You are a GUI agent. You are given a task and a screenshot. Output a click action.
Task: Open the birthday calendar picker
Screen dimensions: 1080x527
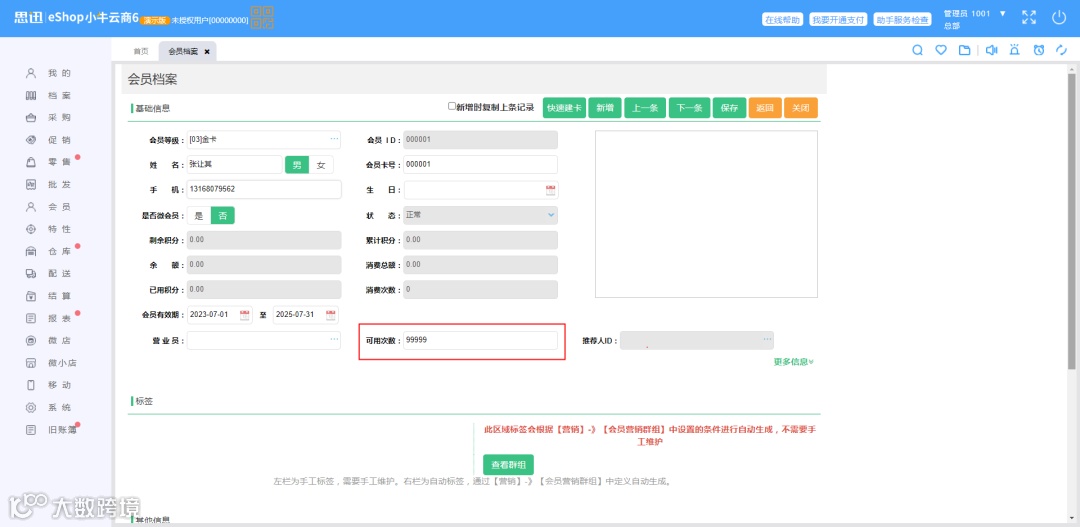coord(550,189)
